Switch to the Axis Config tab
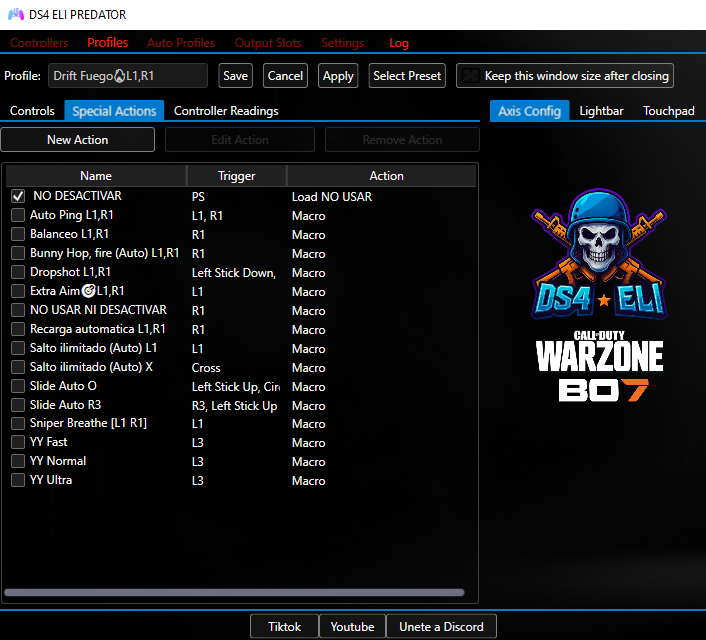 pyautogui.click(x=530, y=111)
